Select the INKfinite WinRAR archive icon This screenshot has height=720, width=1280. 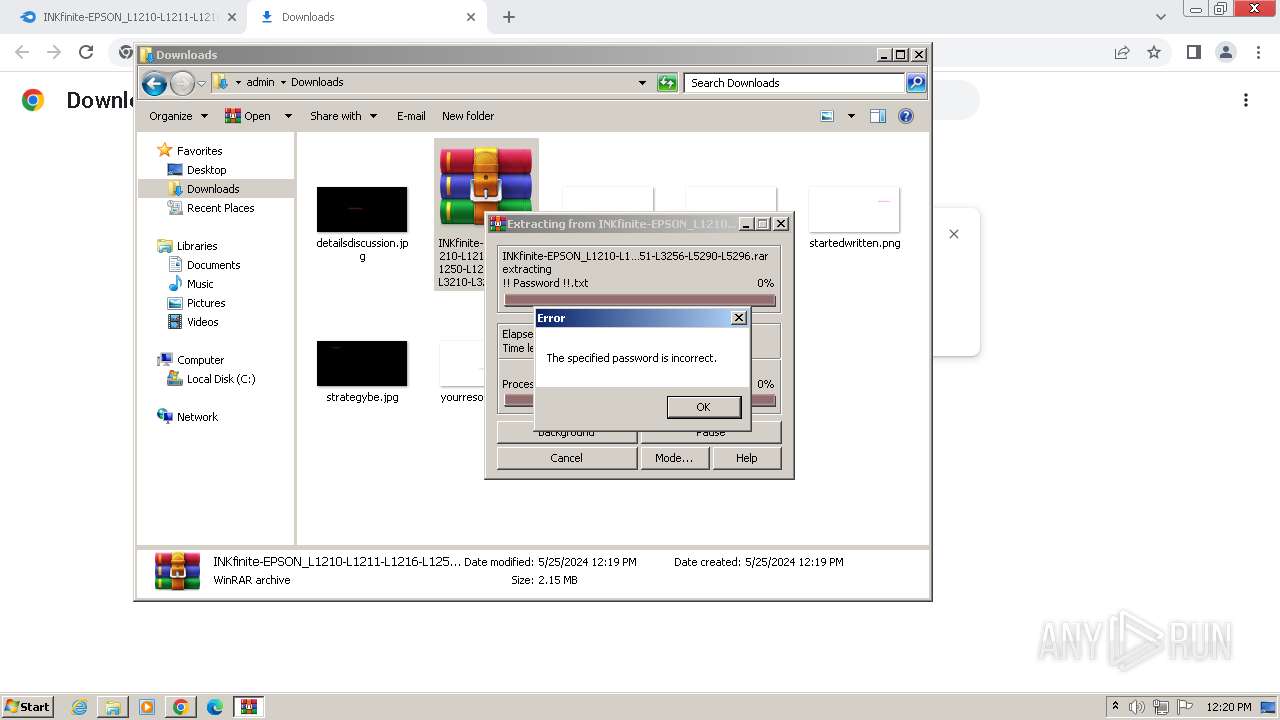(485, 185)
